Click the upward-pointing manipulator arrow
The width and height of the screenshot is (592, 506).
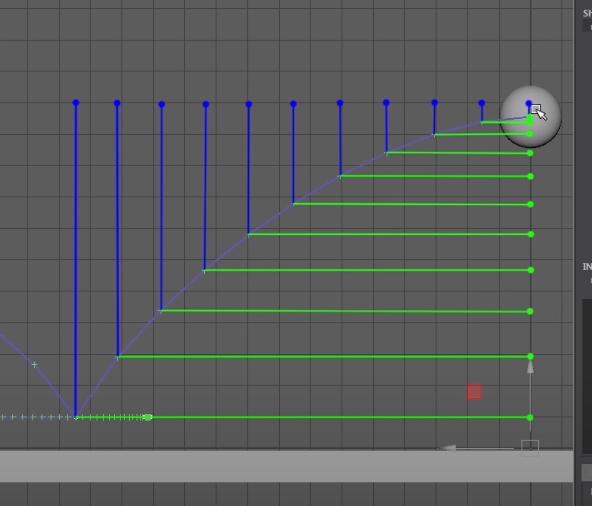click(x=530, y=367)
